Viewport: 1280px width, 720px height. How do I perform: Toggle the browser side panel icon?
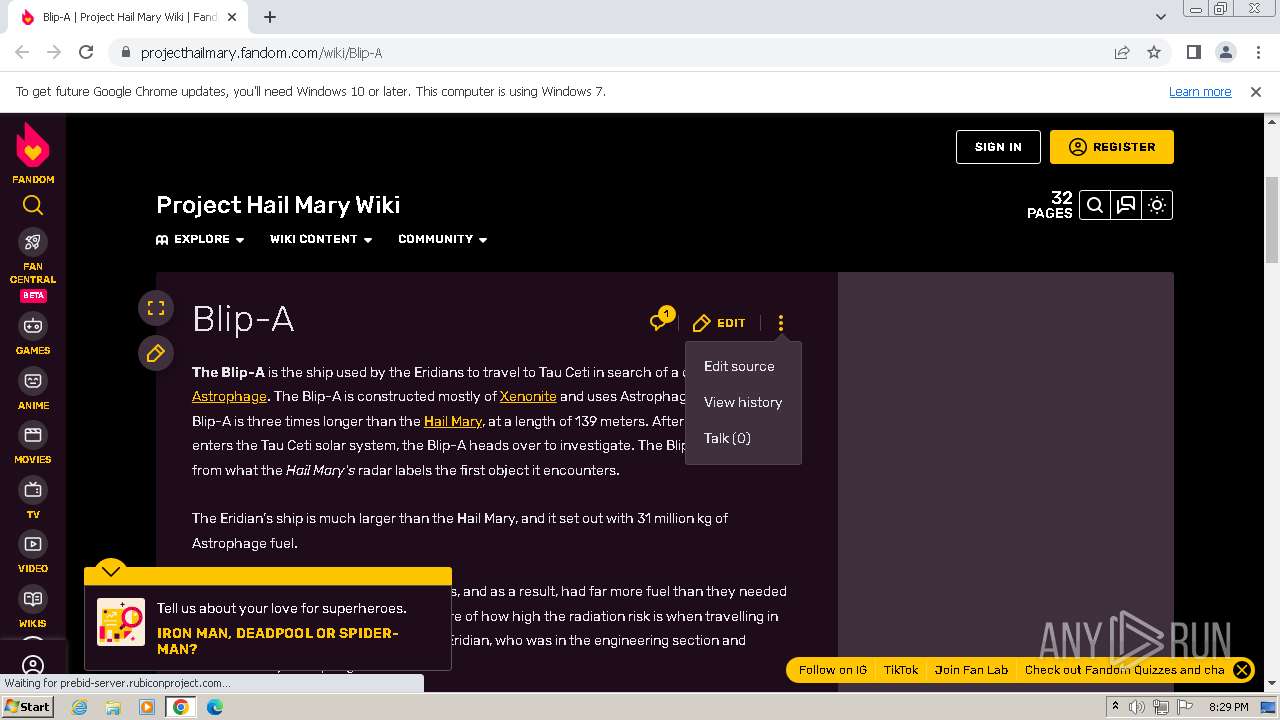[1193, 52]
